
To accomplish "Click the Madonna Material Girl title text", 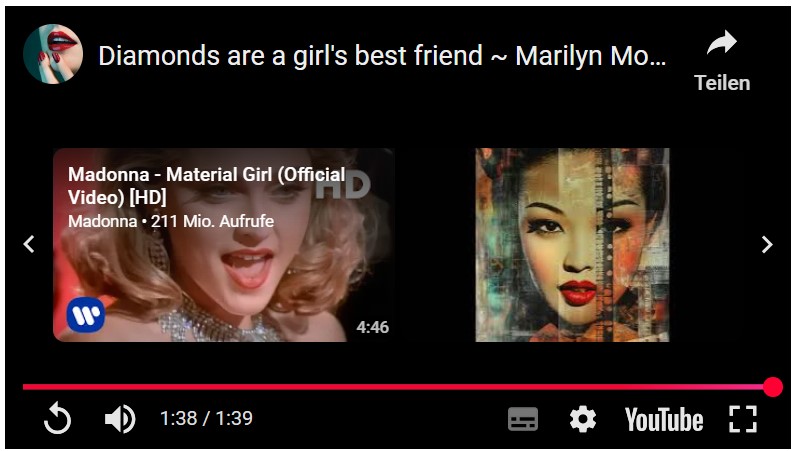I will 207,186.
